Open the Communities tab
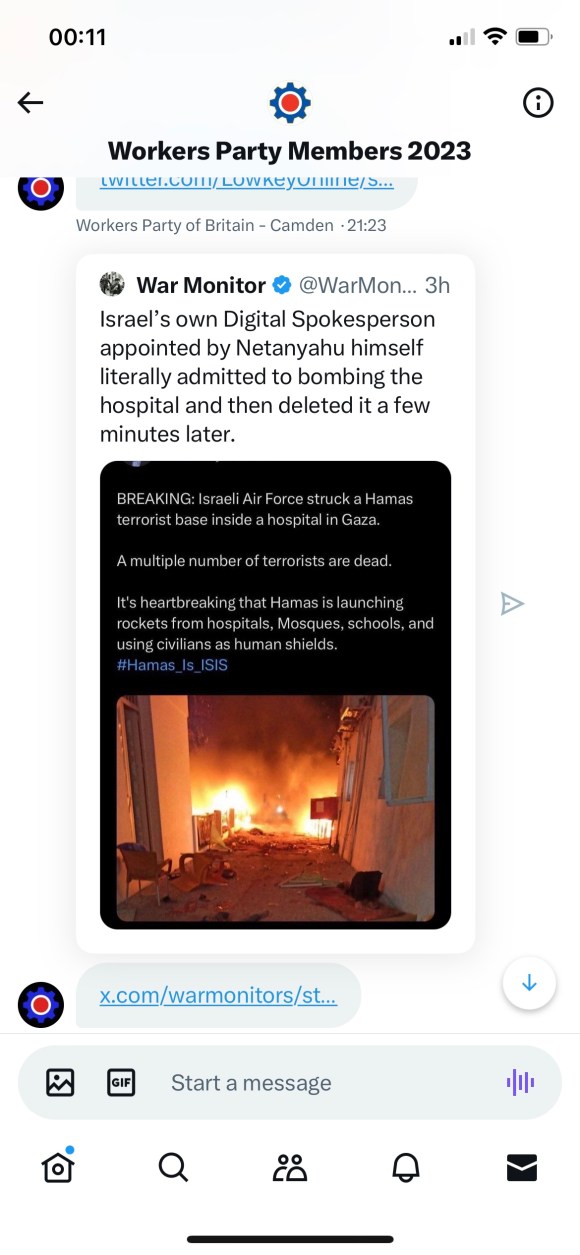This screenshot has width=580, height=1255. point(290,1167)
